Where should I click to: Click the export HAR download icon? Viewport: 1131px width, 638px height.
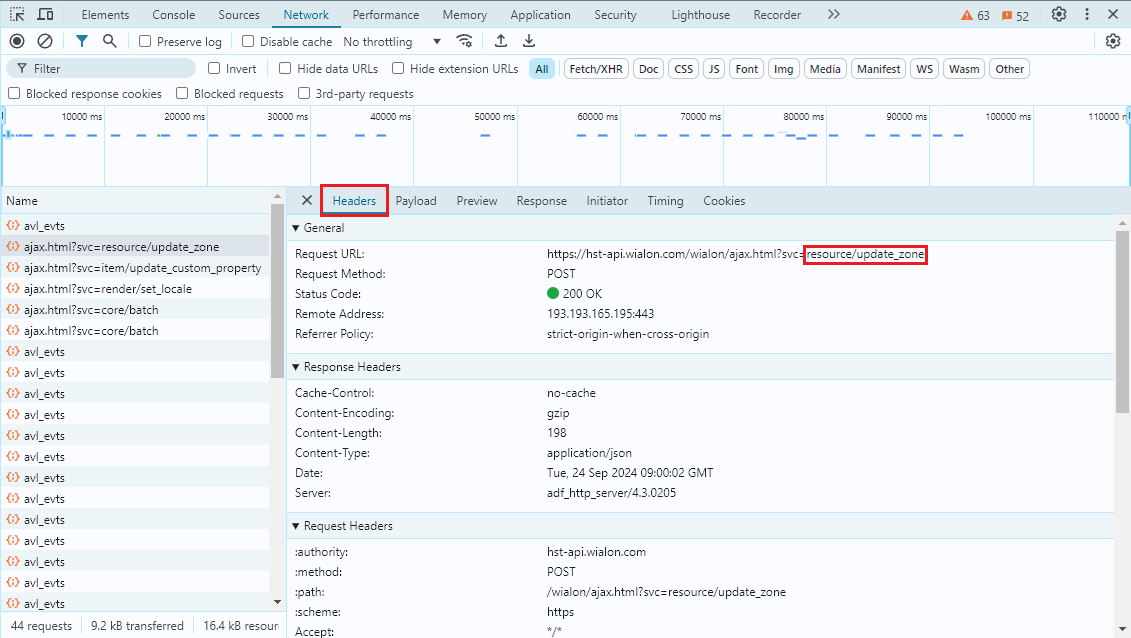529,41
